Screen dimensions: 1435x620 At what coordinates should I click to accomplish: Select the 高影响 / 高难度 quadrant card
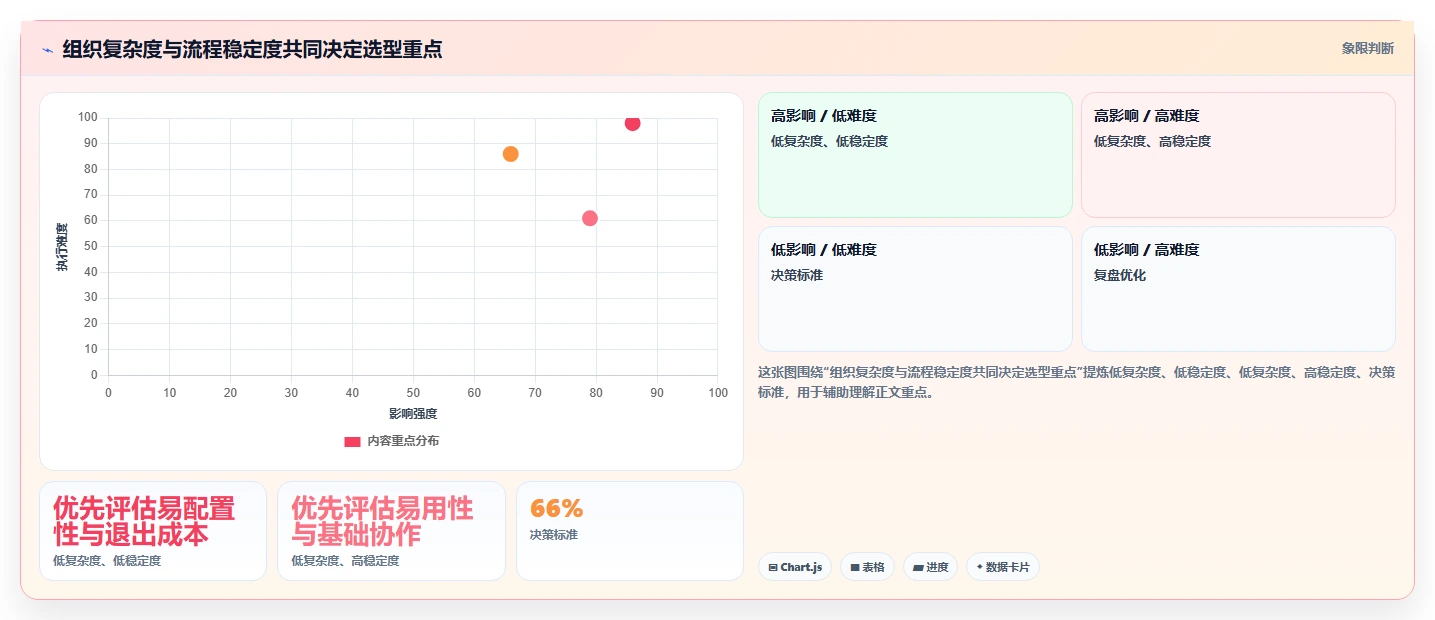pos(1238,155)
